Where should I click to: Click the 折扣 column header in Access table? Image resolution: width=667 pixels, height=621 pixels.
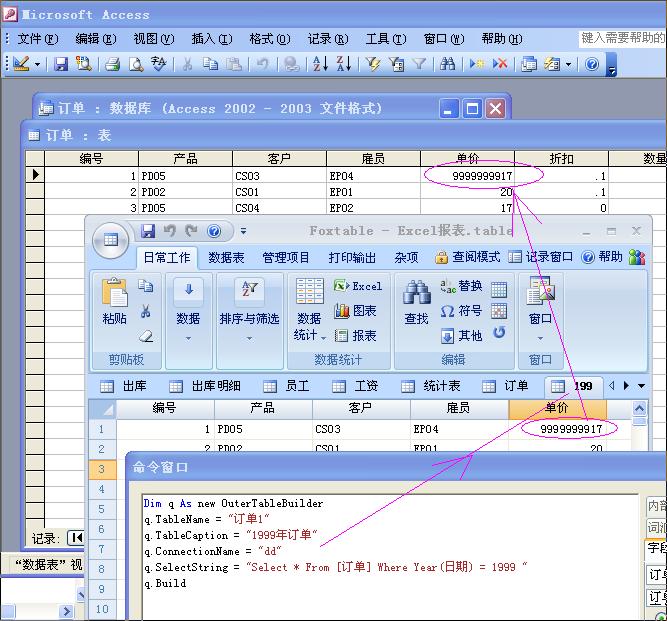pyautogui.click(x=561, y=159)
